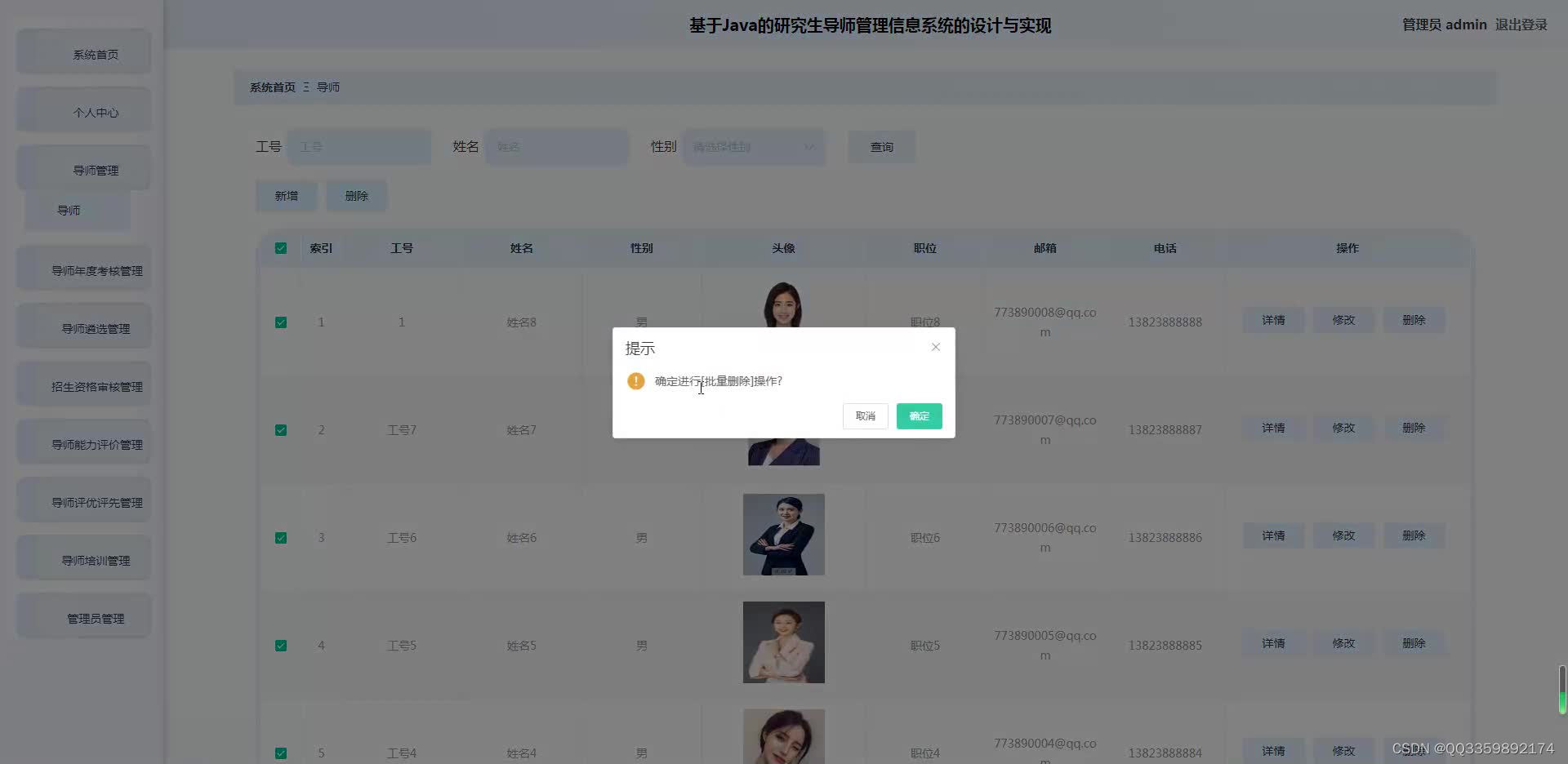This screenshot has width=1568, height=764.
Task: Expand 导师培训管理 sidebar menu
Action: pyautogui.click(x=84, y=558)
